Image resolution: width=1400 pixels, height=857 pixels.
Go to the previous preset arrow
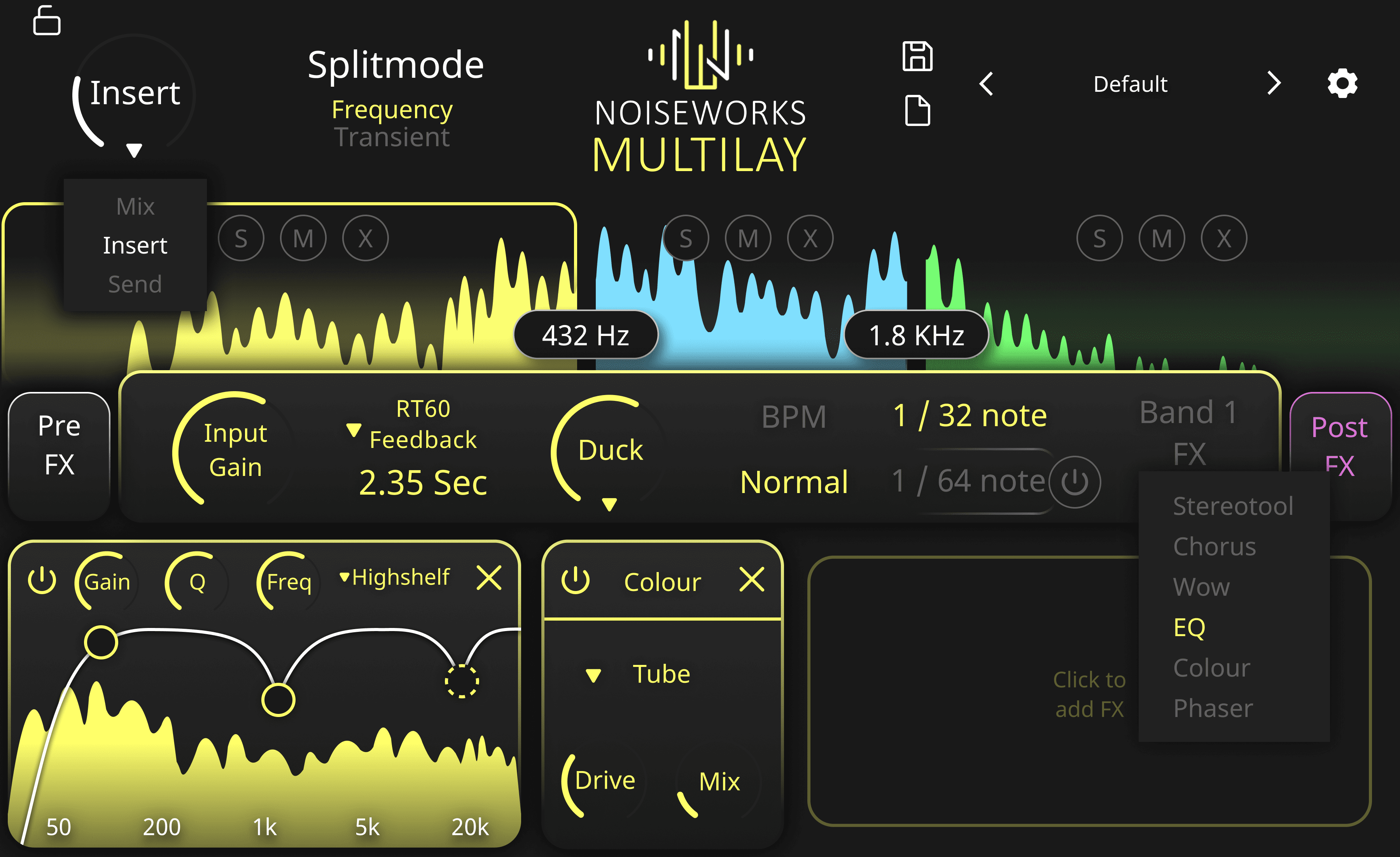tap(986, 84)
